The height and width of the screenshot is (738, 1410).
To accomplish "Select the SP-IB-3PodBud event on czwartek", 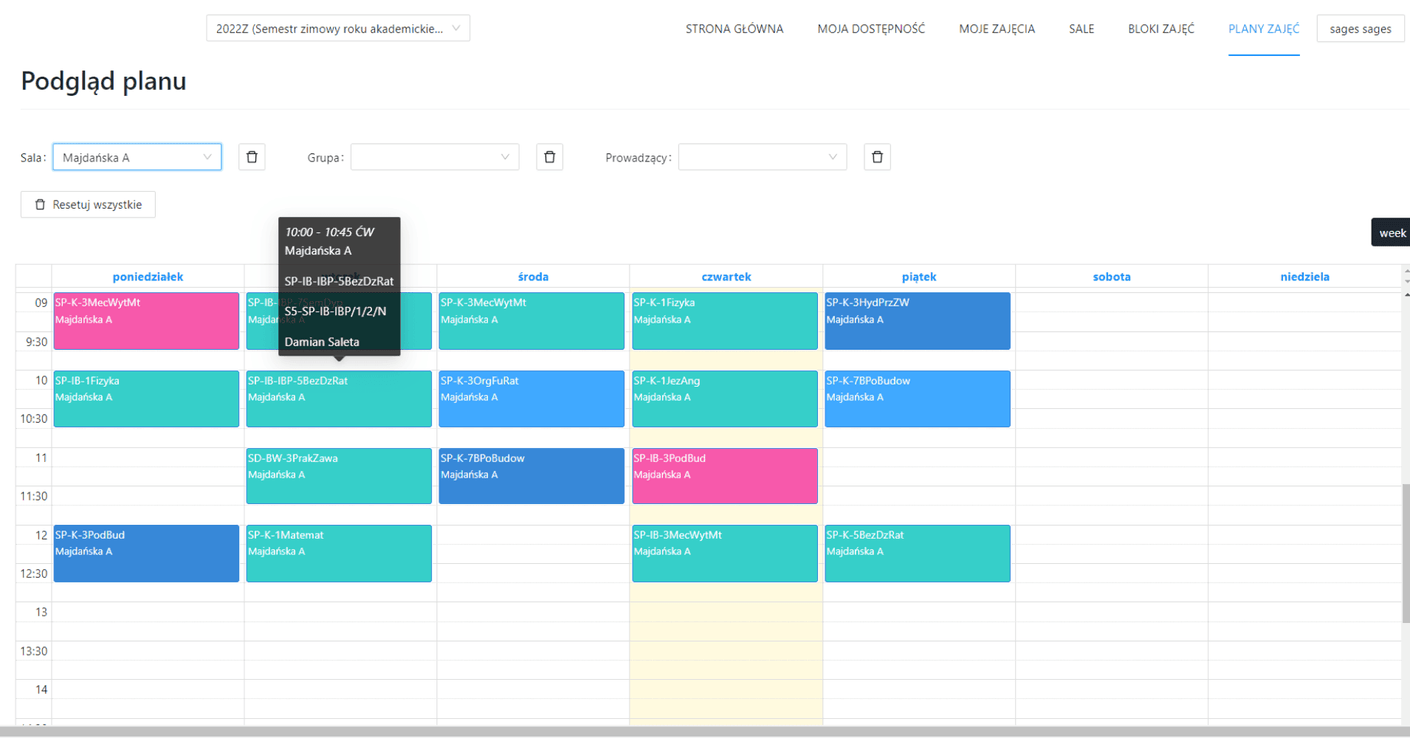I will click(724, 475).
